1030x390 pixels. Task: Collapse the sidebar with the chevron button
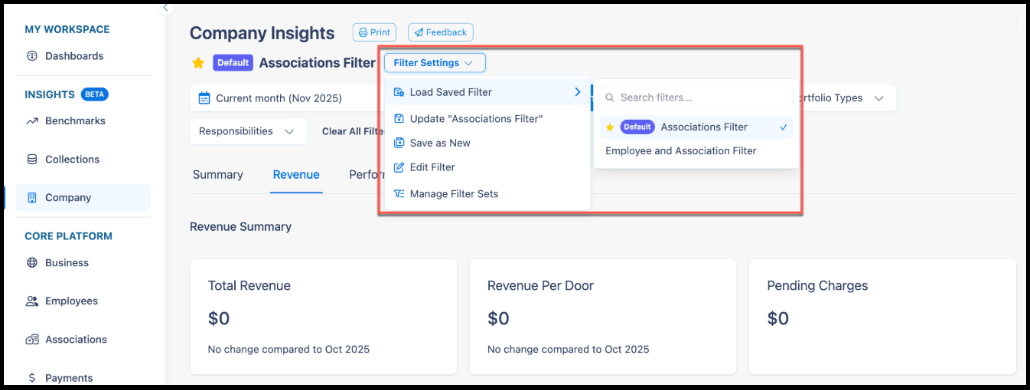click(x=166, y=8)
